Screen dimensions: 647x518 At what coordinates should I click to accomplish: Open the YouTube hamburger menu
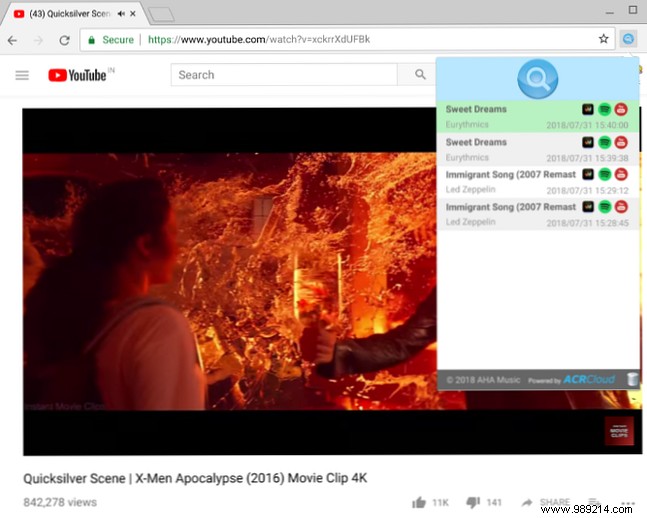(22, 75)
